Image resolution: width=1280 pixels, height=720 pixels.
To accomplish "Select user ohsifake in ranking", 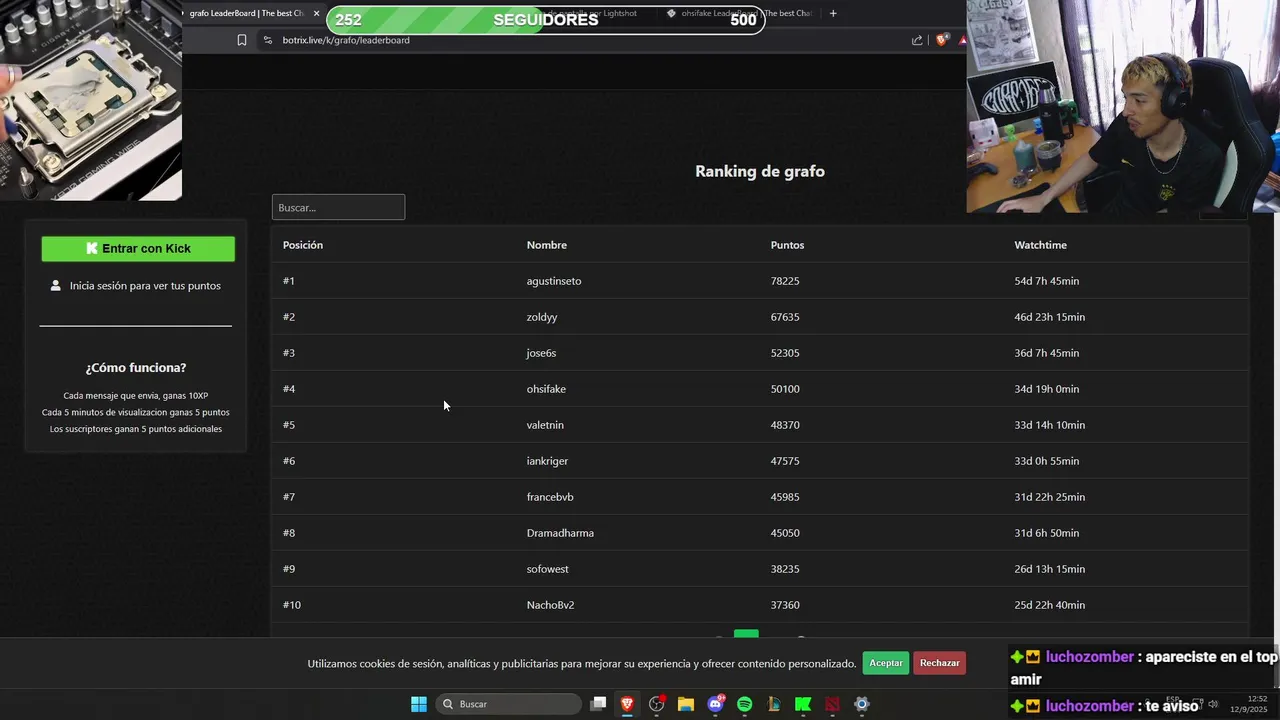I will [546, 389].
